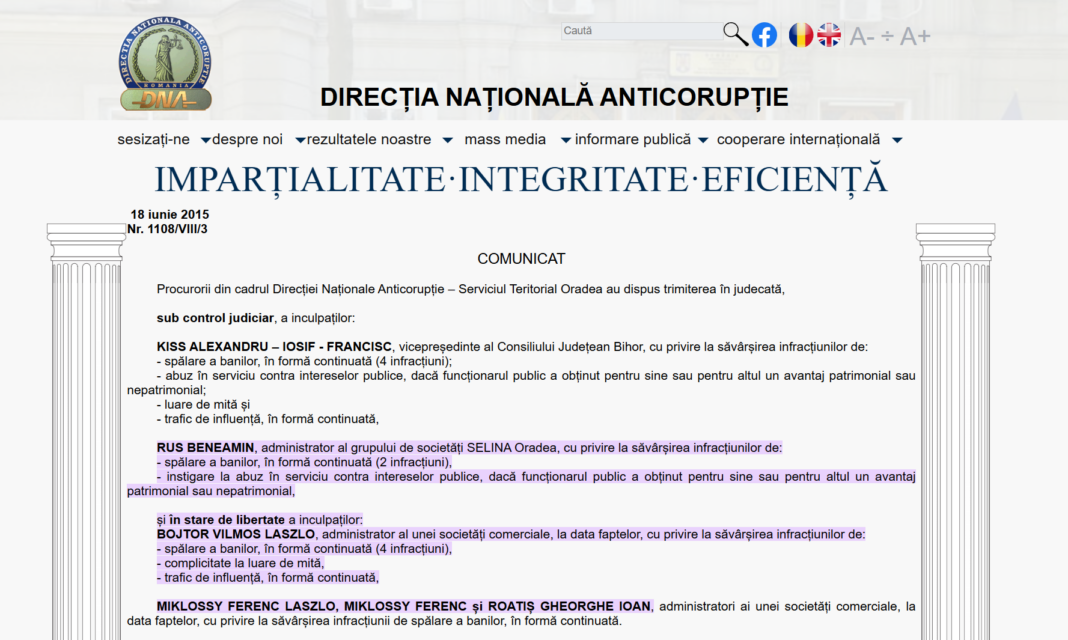Expand the cooperare internațională dropdown arrow

coord(897,141)
